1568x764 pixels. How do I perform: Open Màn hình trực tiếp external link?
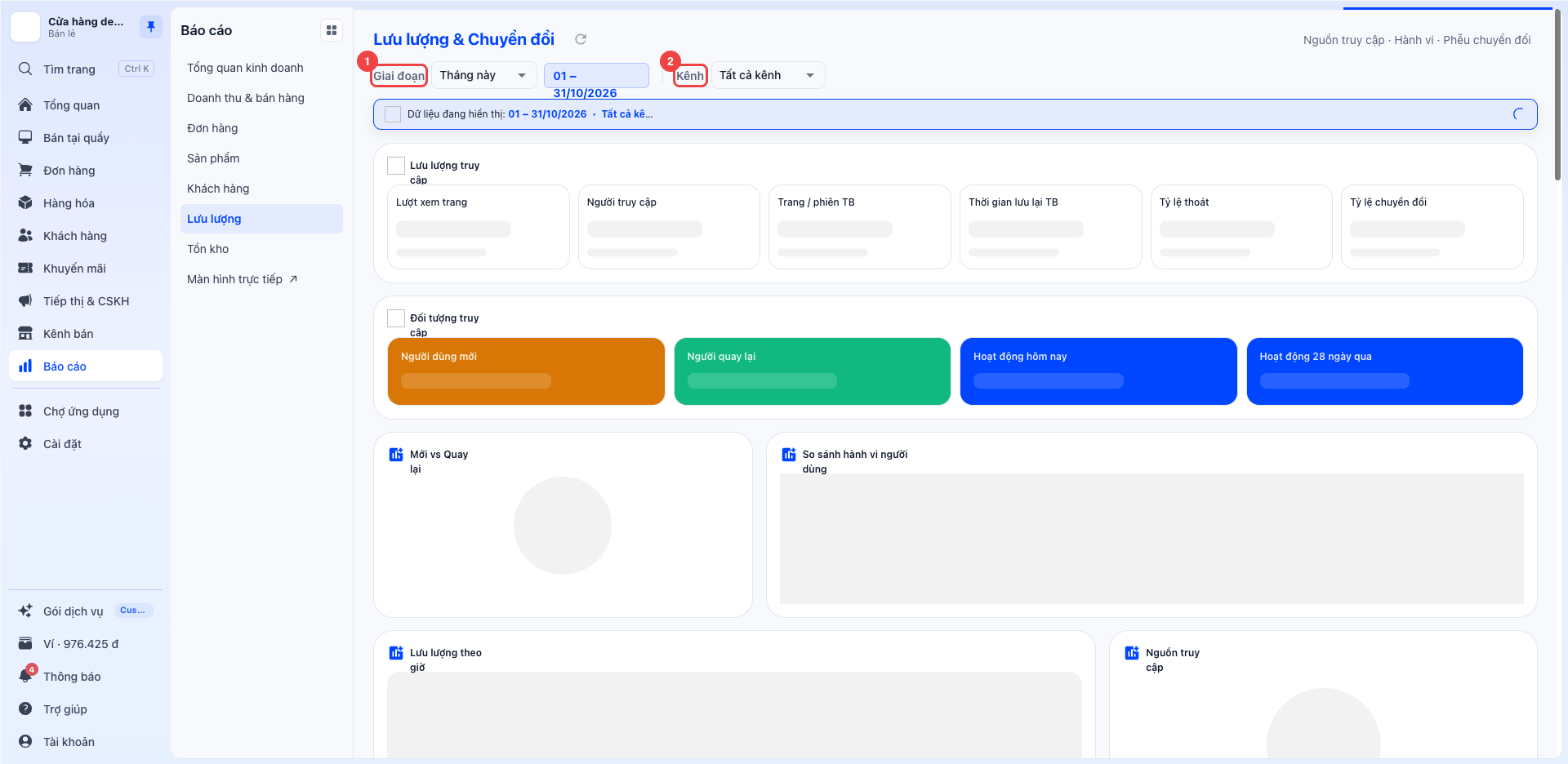pos(261,279)
